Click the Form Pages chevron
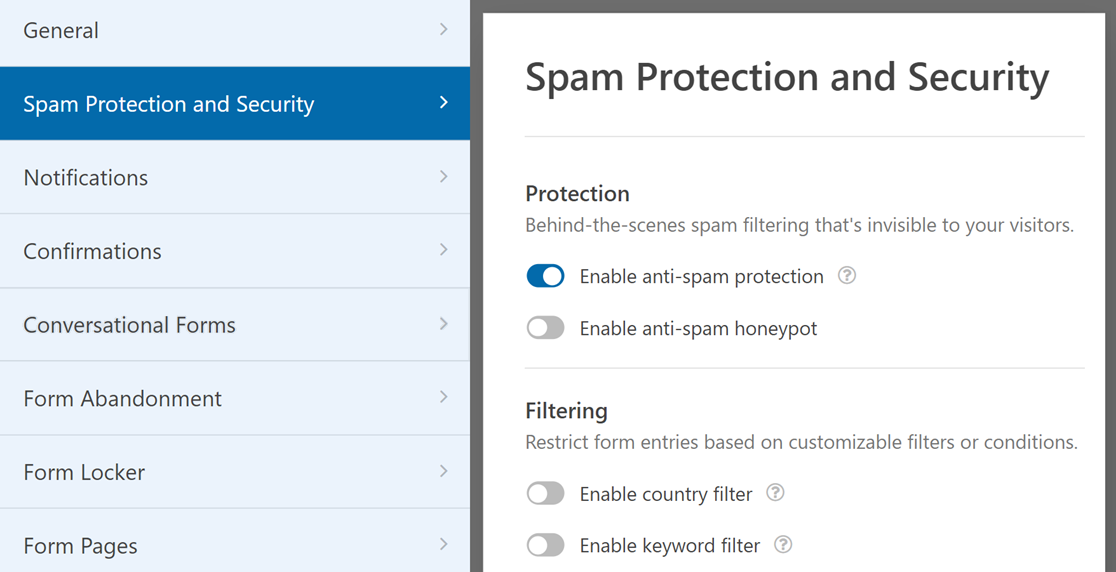The image size is (1116, 572). (x=444, y=545)
